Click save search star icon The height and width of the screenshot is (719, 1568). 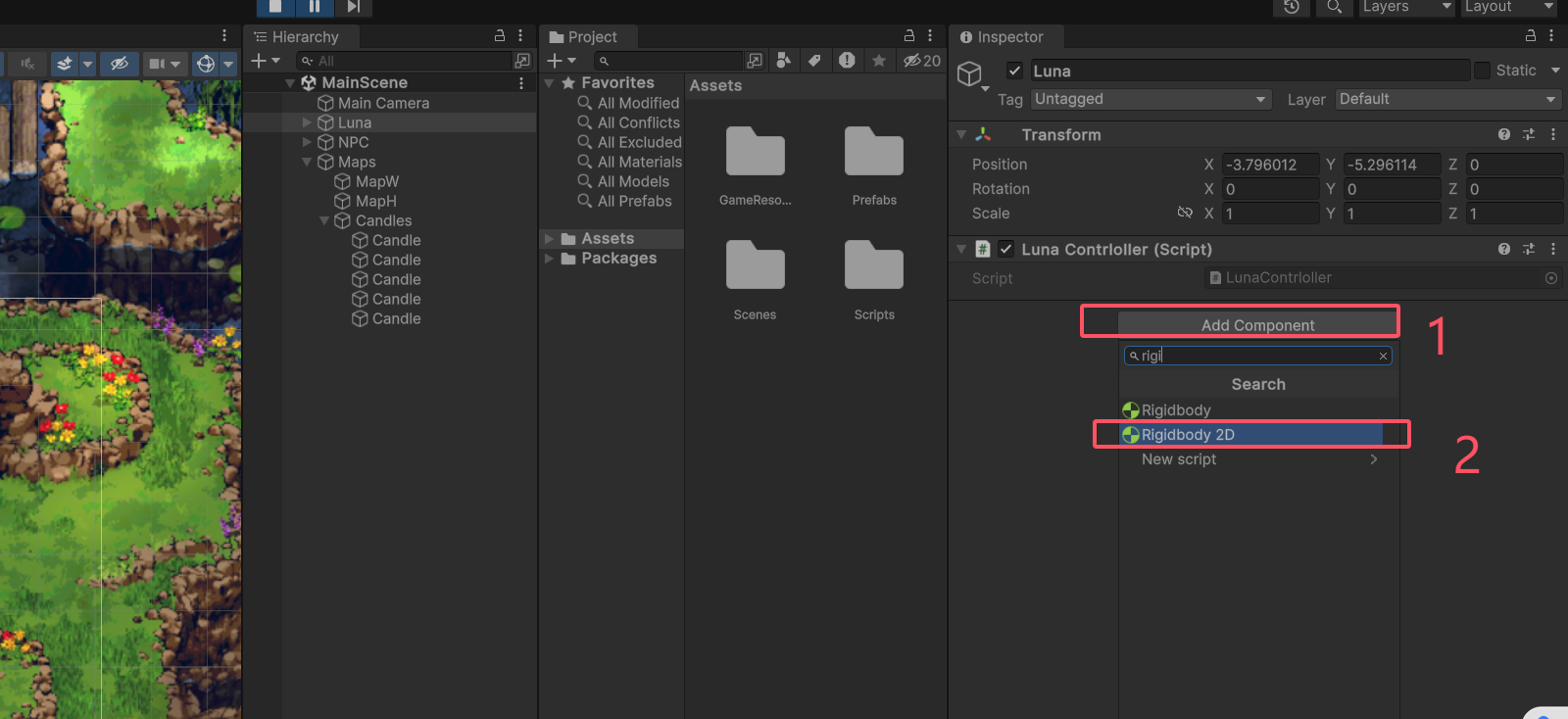(879, 61)
